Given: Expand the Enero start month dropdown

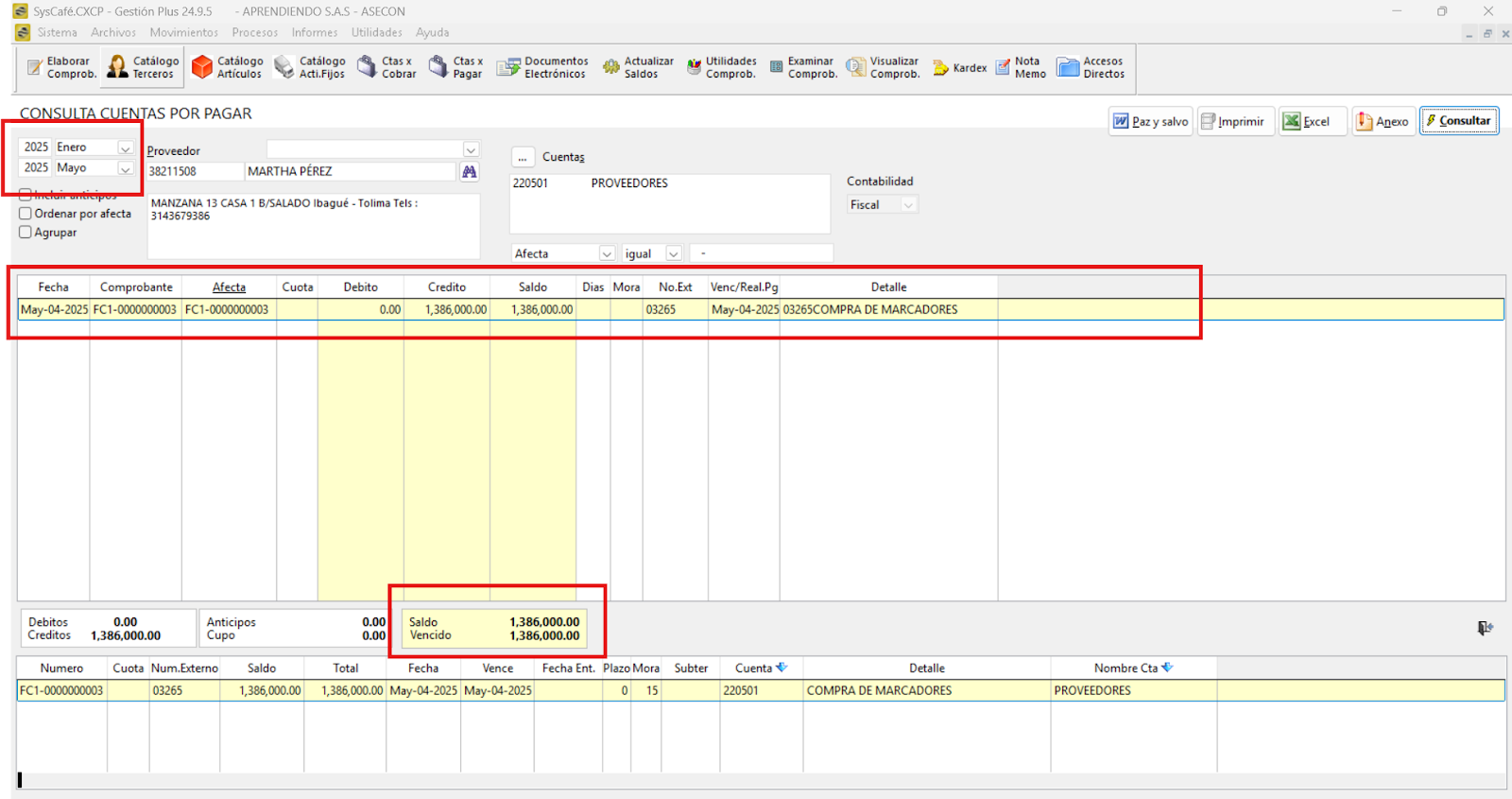Looking at the screenshot, I should click(125, 148).
